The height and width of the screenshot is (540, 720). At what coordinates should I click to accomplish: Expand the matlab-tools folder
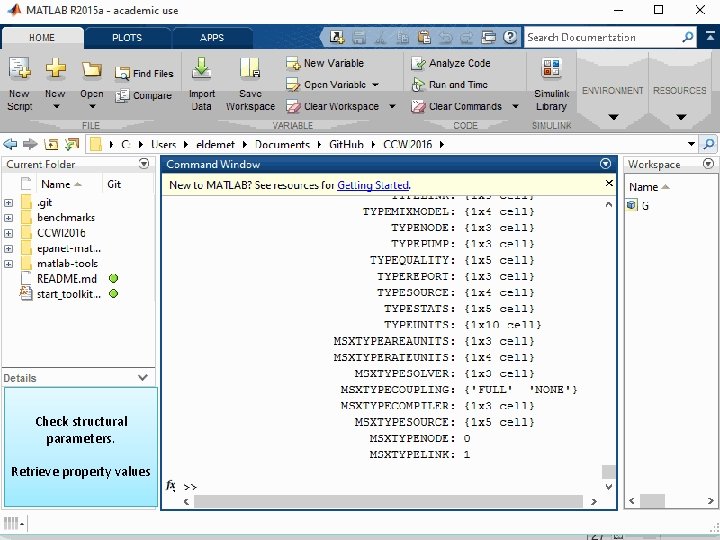click(8, 264)
